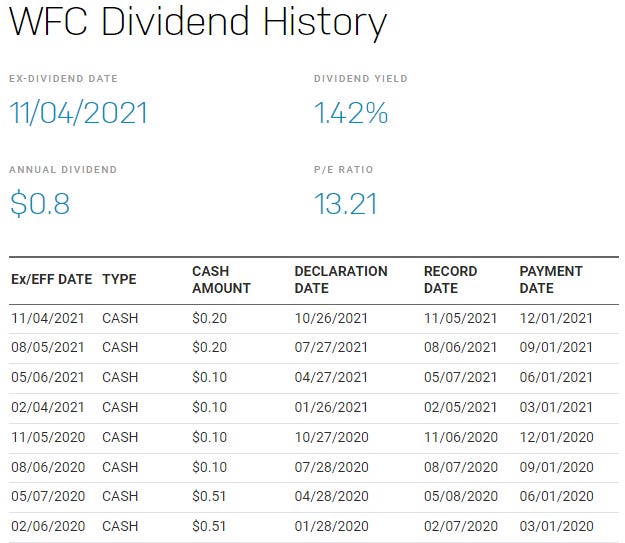
Task: Click the $0.51 amount in the 05/07/2020 row
Action: tap(209, 496)
